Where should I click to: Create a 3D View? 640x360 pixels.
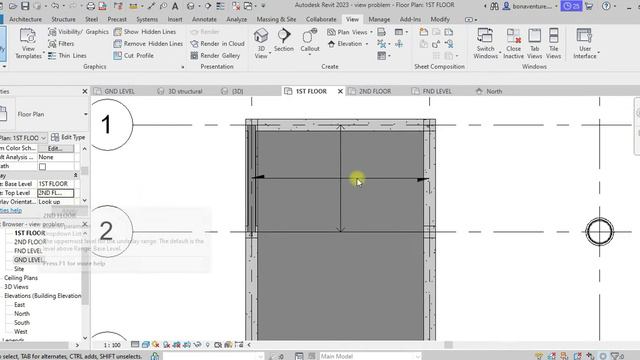261,44
